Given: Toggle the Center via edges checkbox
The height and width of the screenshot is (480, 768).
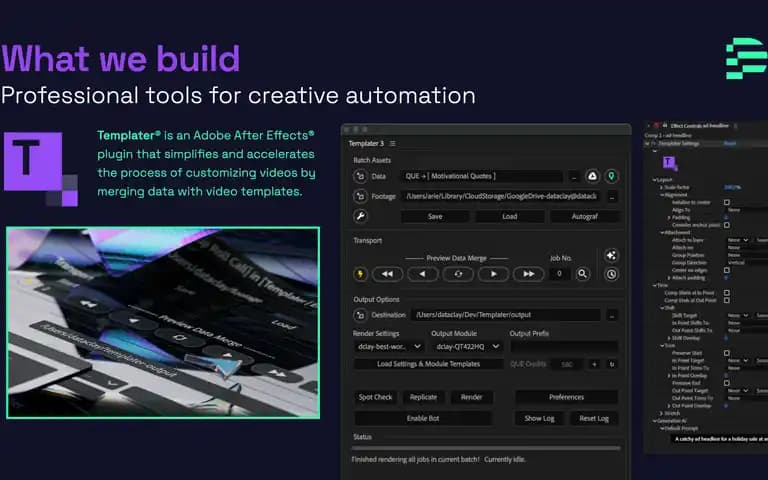Looking at the screenshot, I should pos(727,270).
